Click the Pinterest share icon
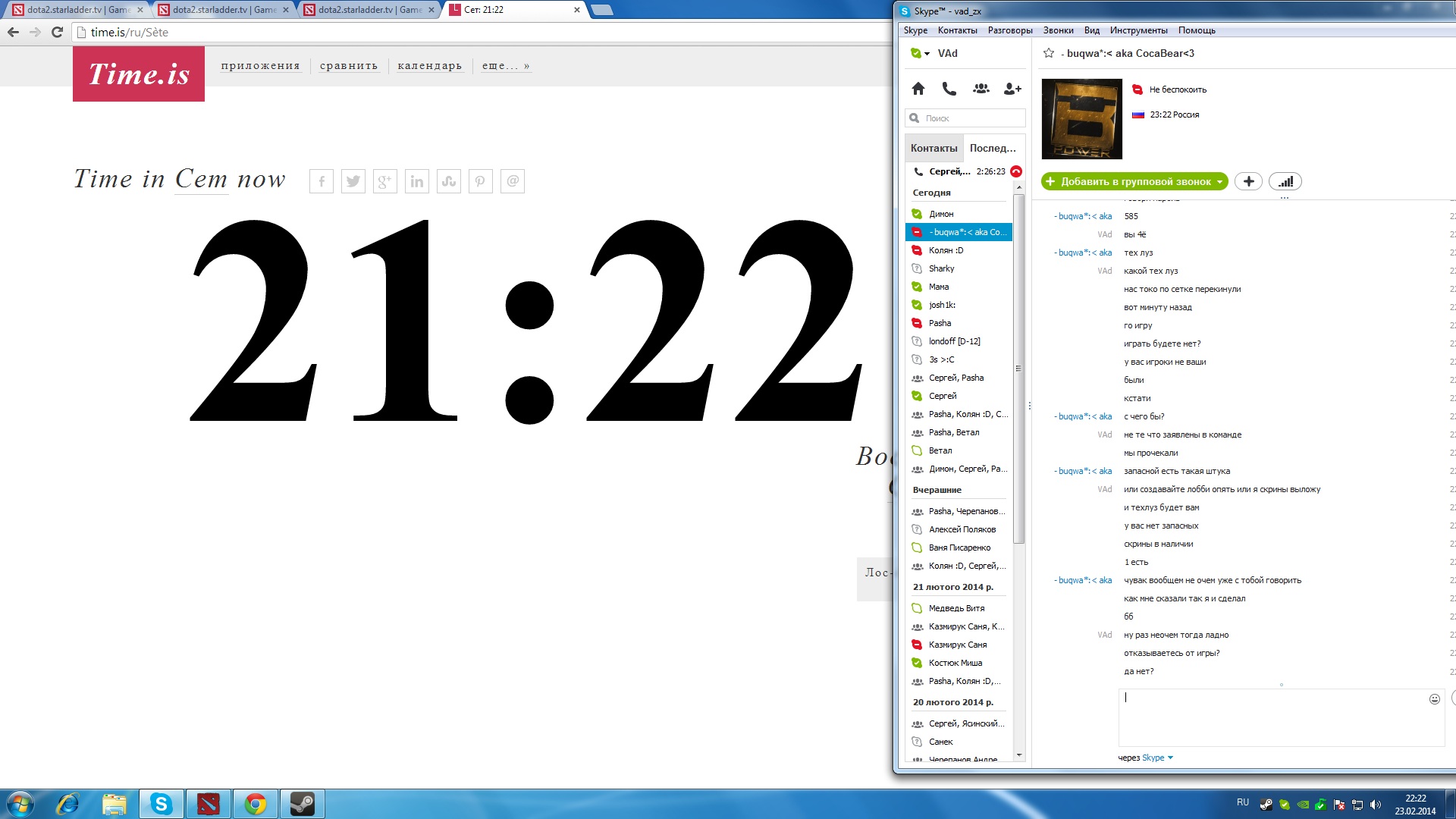This screenshot has height=819, width=1456. pos(480,181)
